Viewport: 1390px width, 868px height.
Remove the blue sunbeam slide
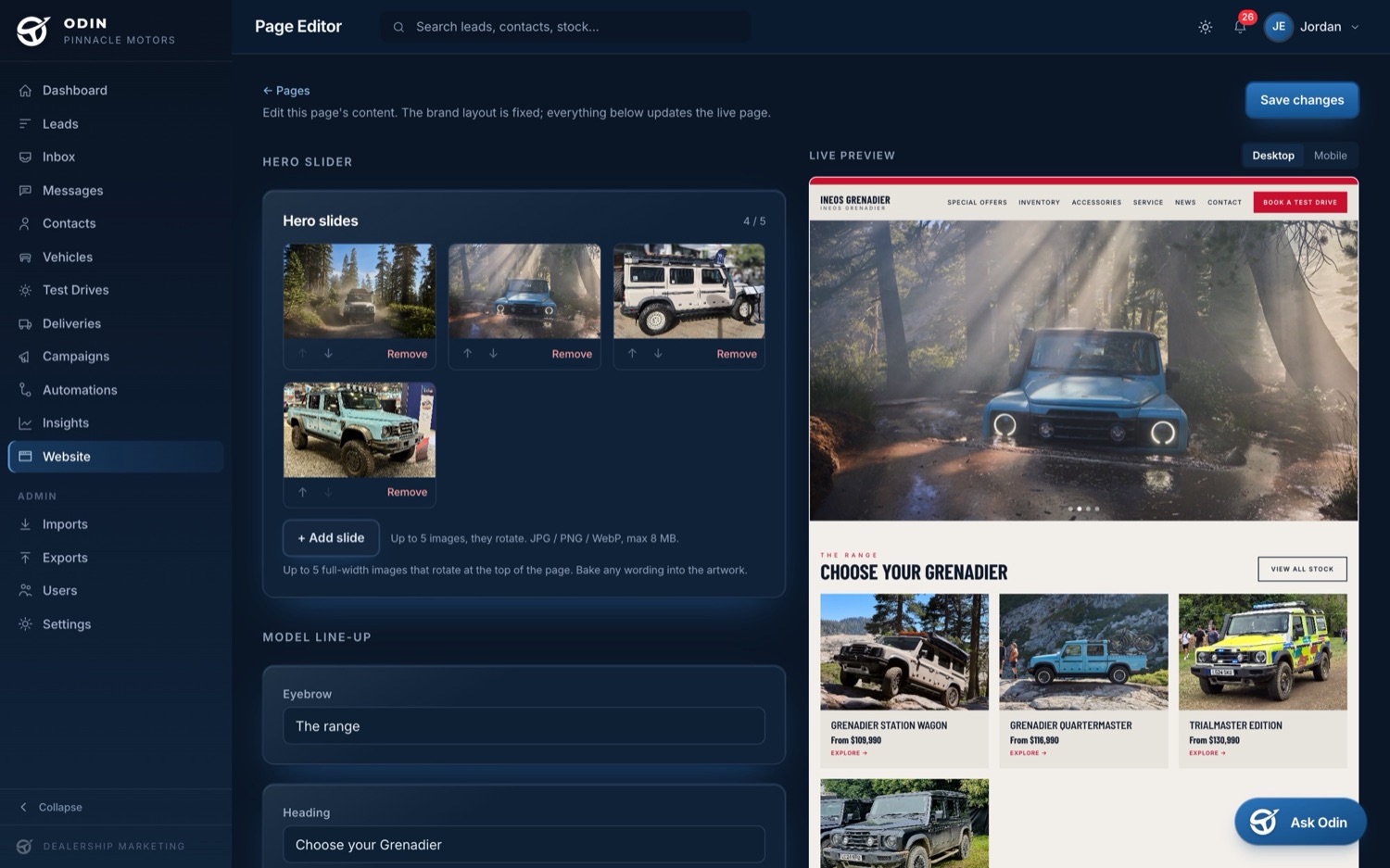tap(572, 354)
